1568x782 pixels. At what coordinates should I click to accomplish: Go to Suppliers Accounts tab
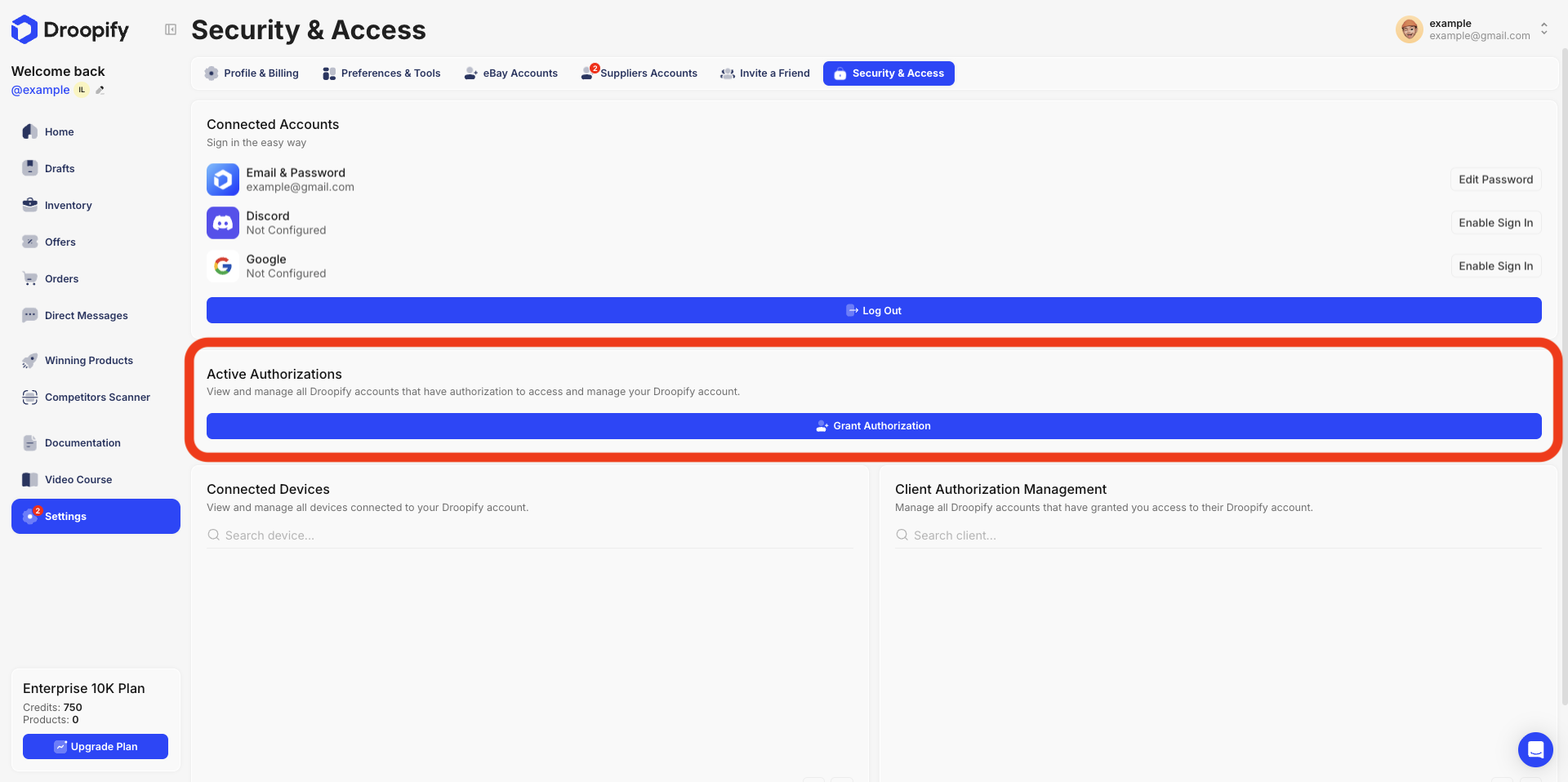pos(639,73)
